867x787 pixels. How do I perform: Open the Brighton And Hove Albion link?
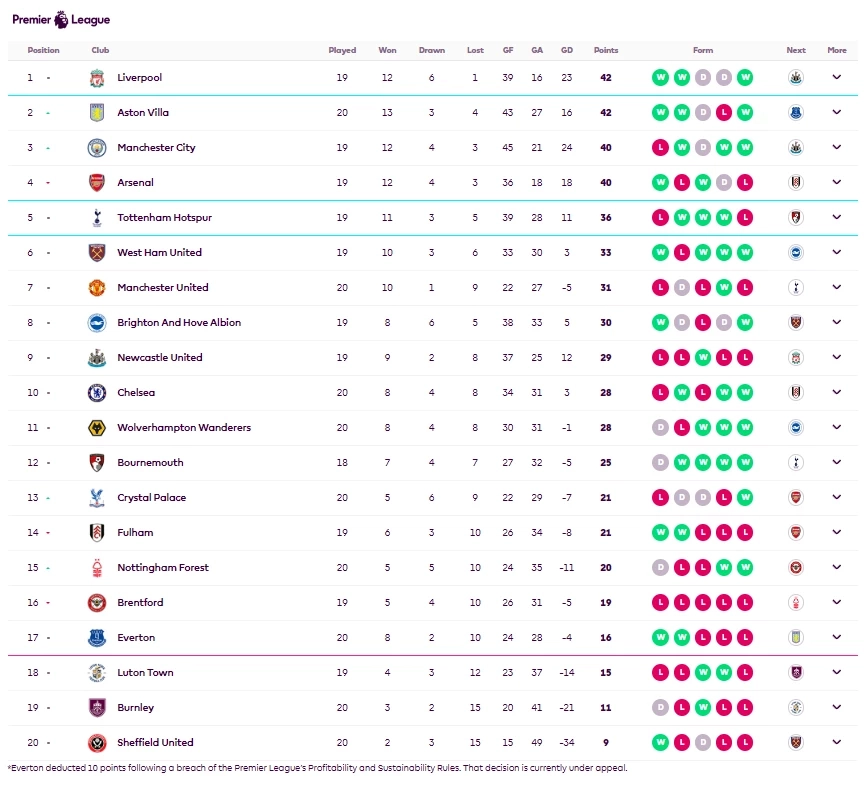(179, 323)
